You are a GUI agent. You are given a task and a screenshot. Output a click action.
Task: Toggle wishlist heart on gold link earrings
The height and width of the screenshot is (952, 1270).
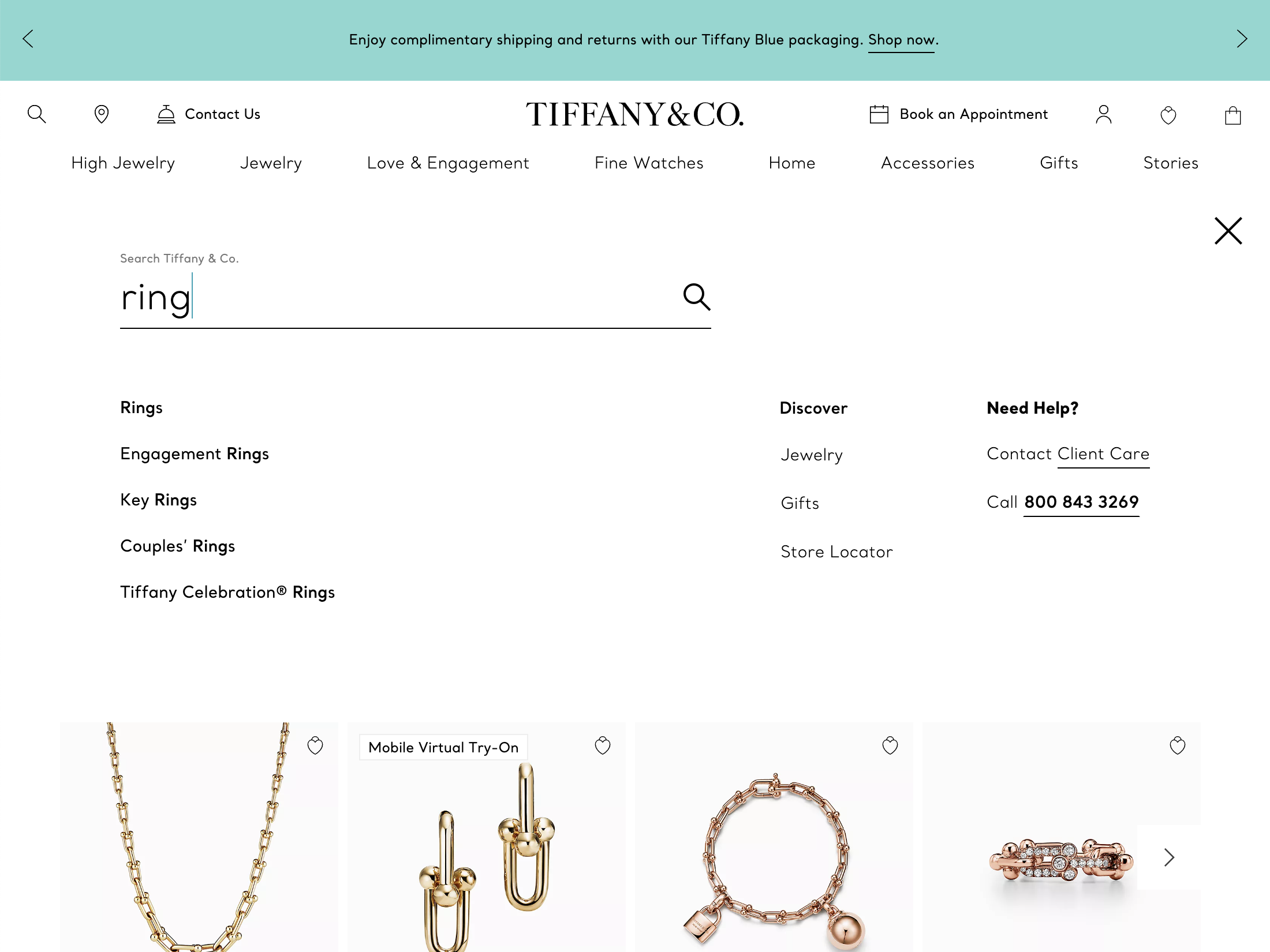603,745
